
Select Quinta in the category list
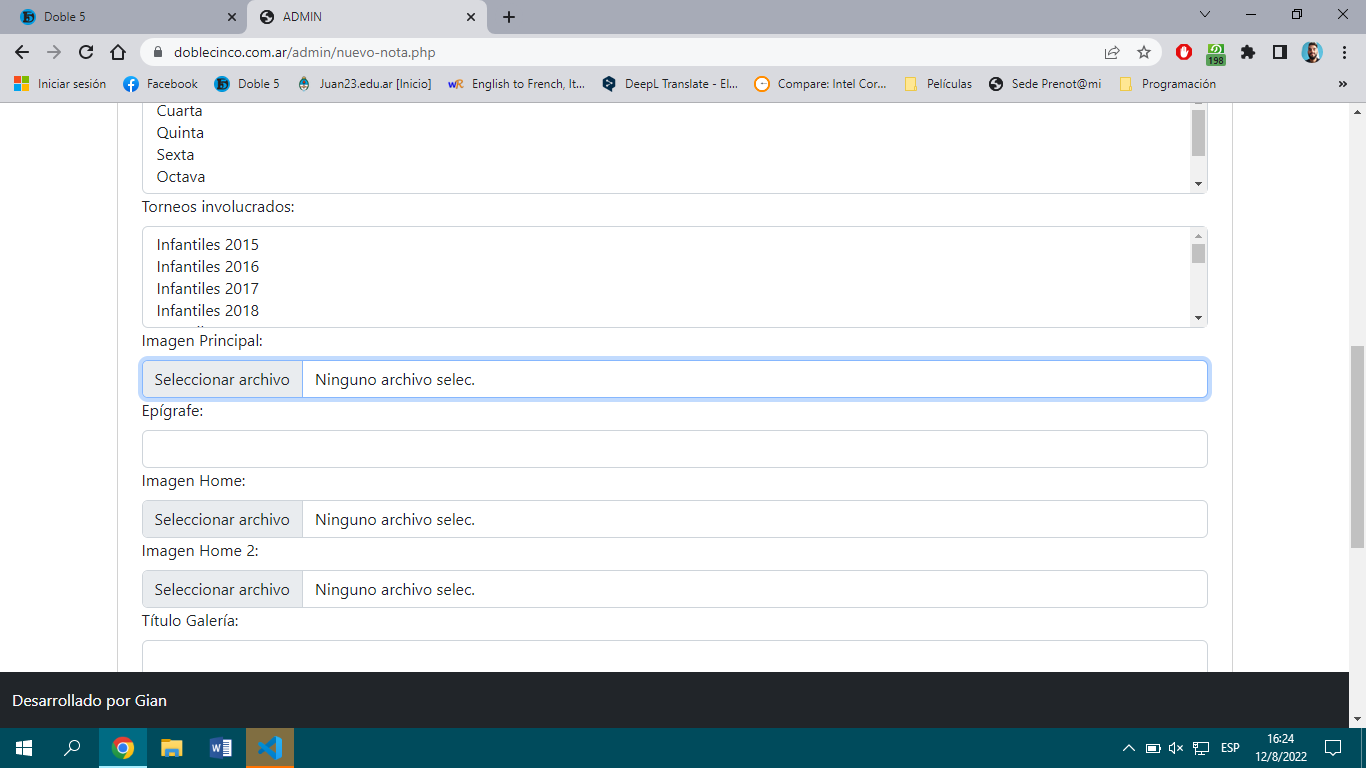(180, 133)
